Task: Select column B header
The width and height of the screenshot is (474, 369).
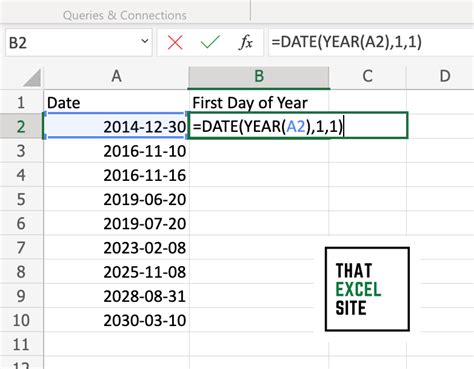Action: (x=259, y=77)
